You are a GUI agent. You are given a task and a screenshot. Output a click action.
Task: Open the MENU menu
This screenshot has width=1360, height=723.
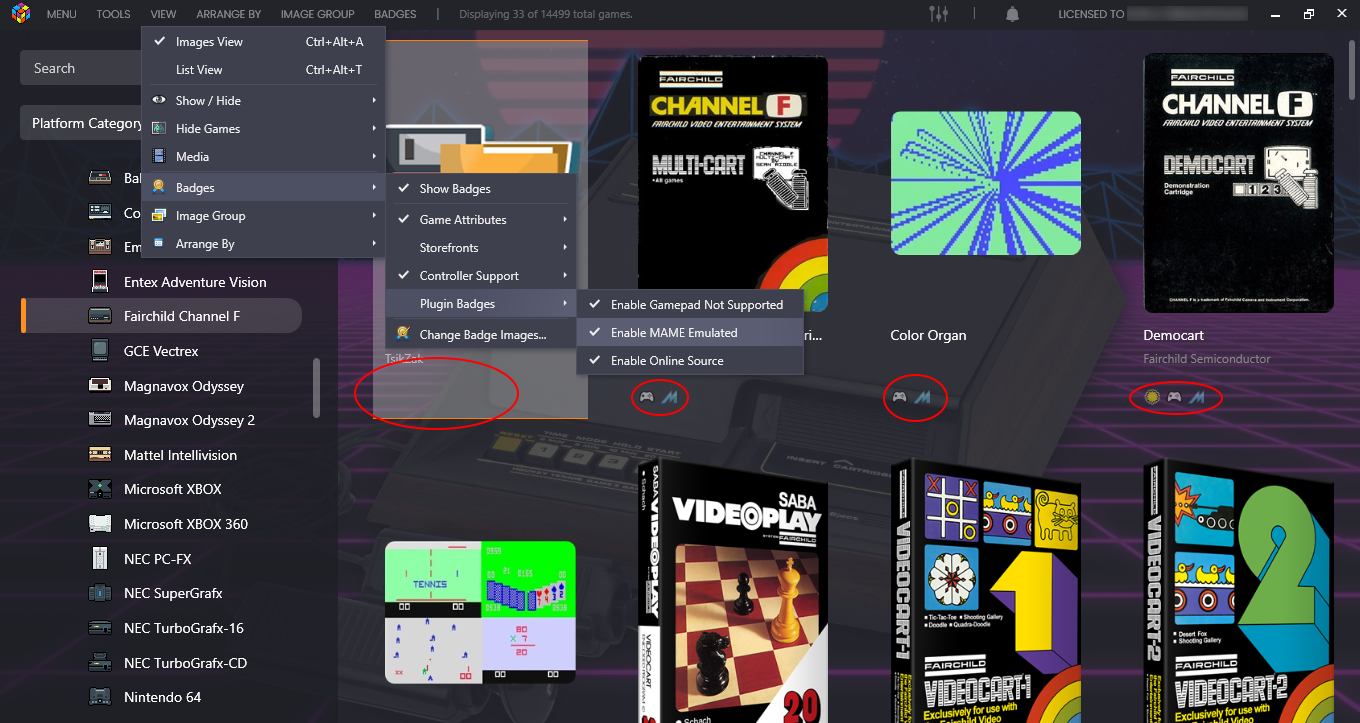tap(61, 14)
